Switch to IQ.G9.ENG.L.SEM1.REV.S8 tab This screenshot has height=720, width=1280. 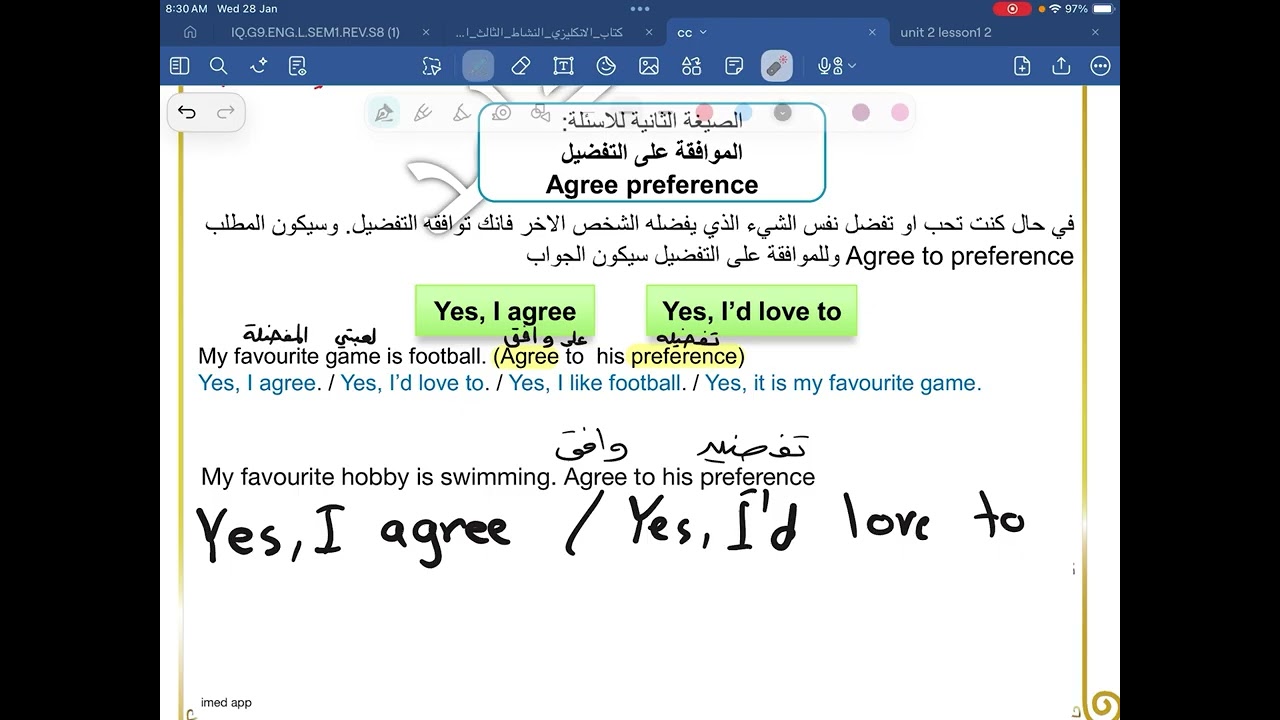315,32
